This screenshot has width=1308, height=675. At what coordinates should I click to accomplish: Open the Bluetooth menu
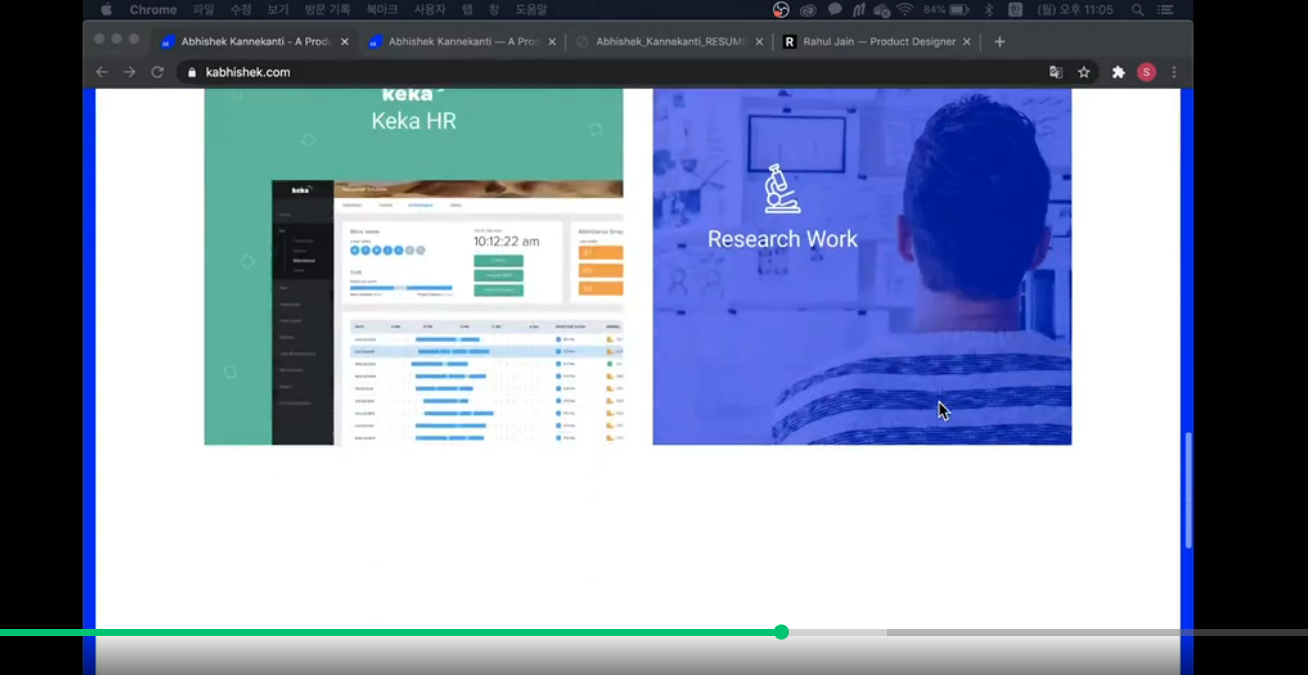989,10
